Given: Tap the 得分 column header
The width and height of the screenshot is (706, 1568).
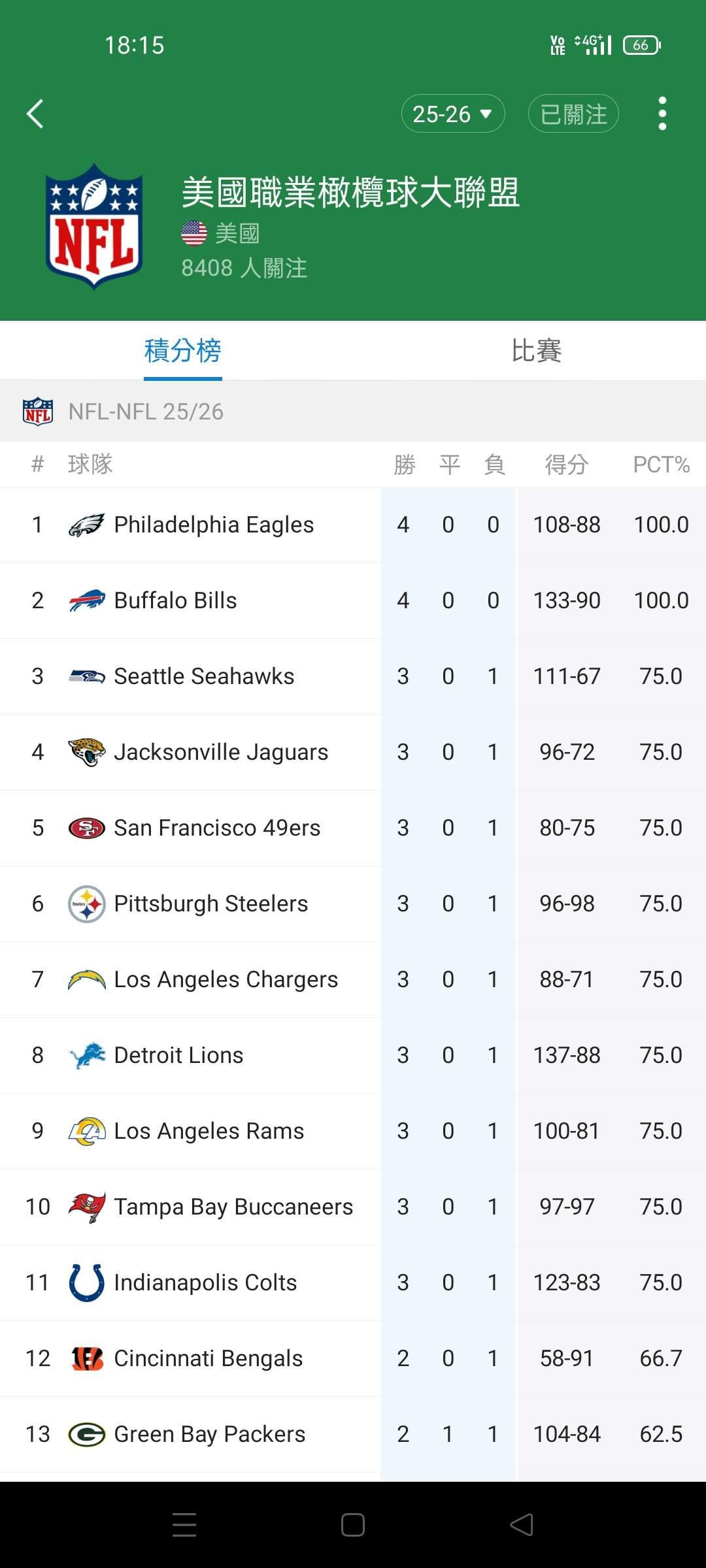Looking at the screenshot, I should click(567, 465).
